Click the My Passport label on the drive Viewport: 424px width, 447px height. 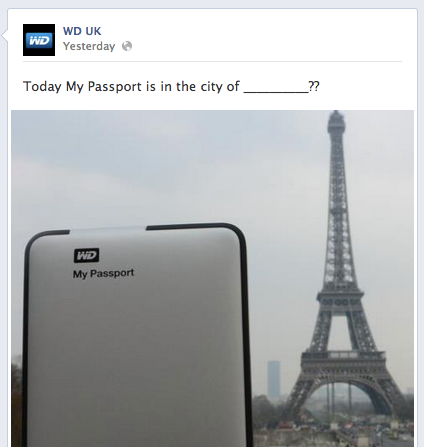click(104, 273)
